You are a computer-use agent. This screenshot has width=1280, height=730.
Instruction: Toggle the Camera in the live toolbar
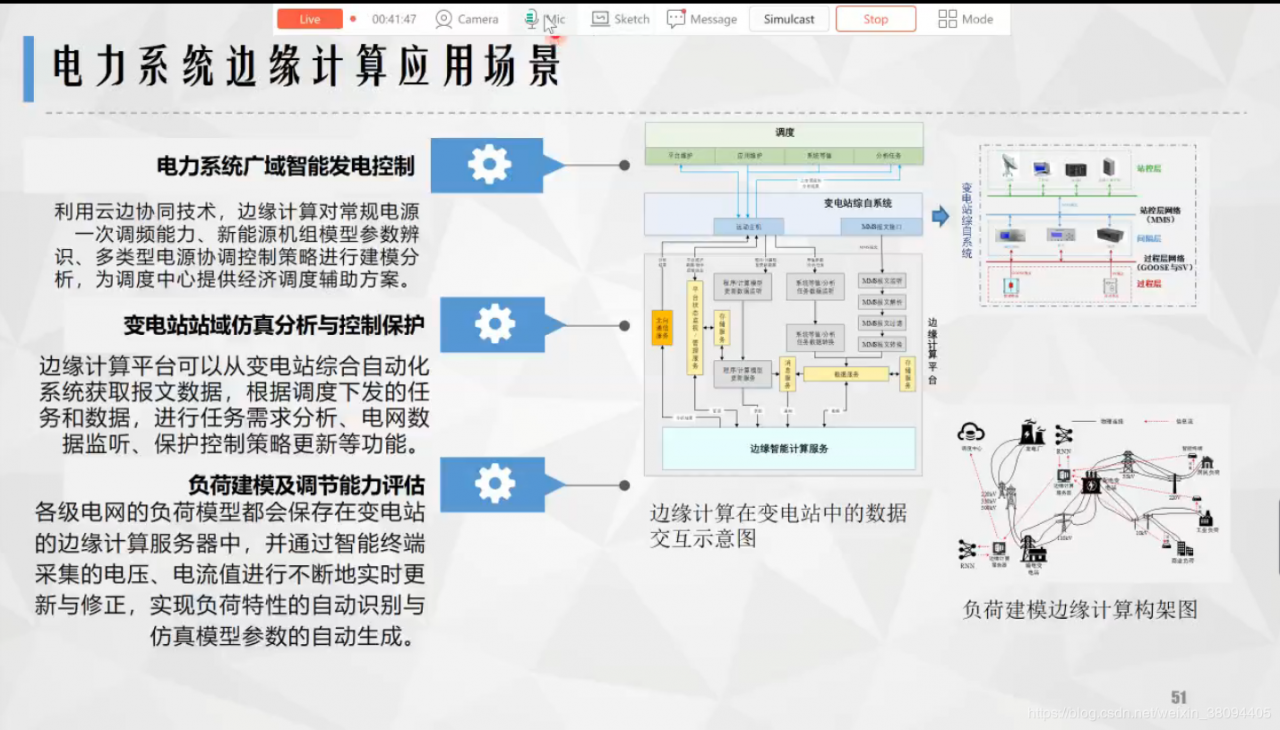pos(466,19)
